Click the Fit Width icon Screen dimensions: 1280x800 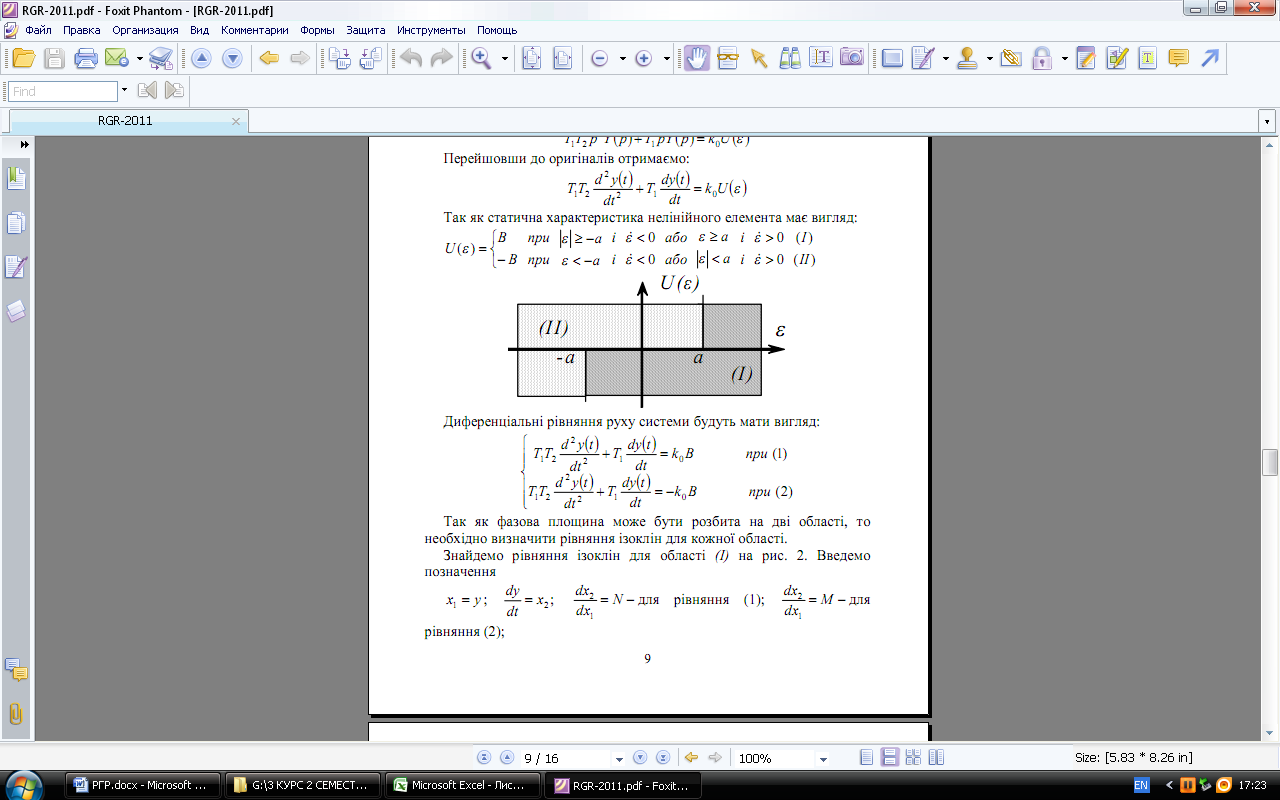(562, 58)
